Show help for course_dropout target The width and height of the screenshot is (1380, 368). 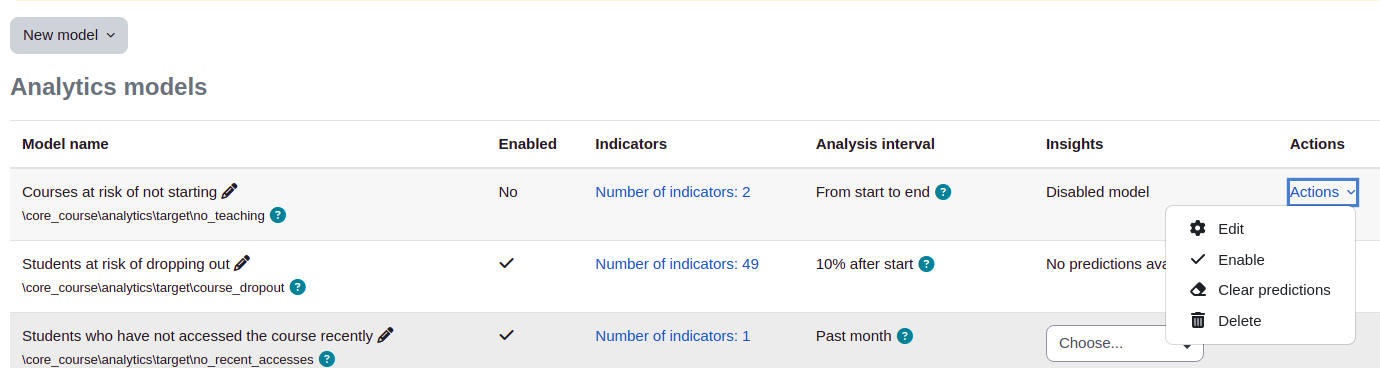pyautogui.click(x=297, y=287)
